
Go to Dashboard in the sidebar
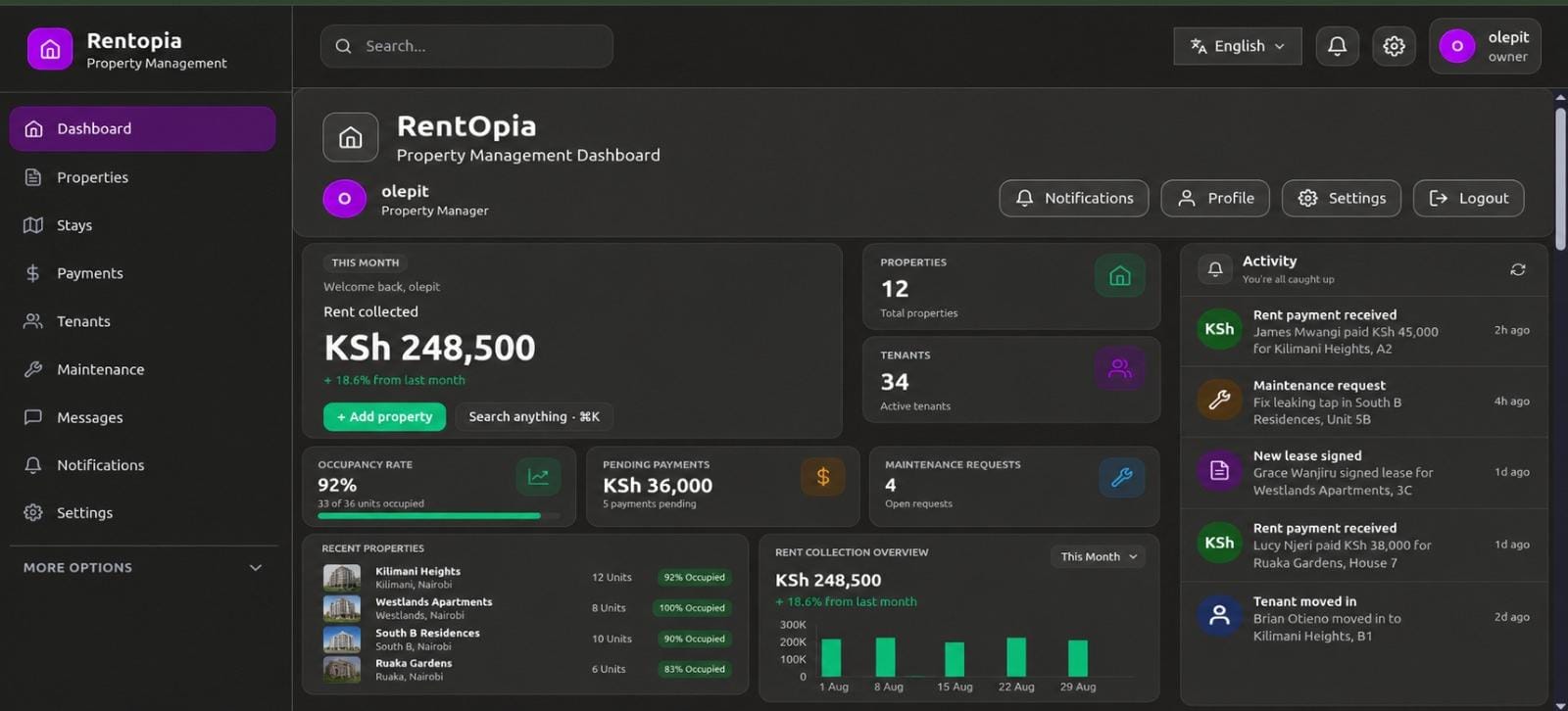pos(143,129)
